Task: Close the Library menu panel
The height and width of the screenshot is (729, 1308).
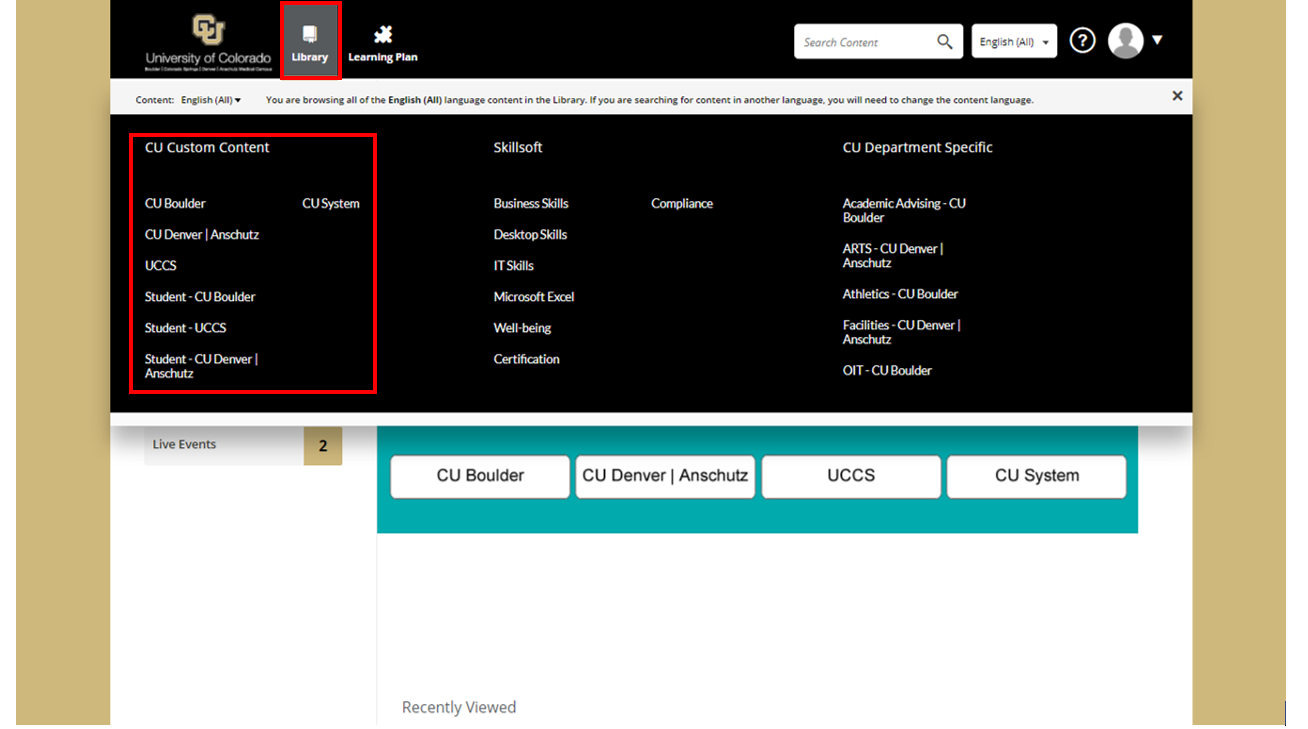Action: 1177,96
